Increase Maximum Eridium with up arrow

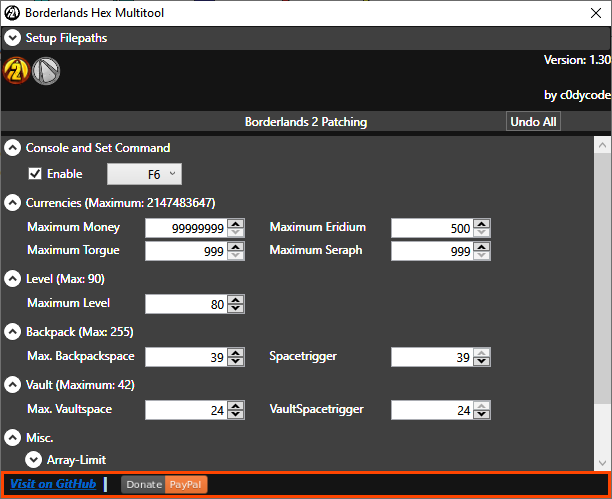[x=482, y=224]
